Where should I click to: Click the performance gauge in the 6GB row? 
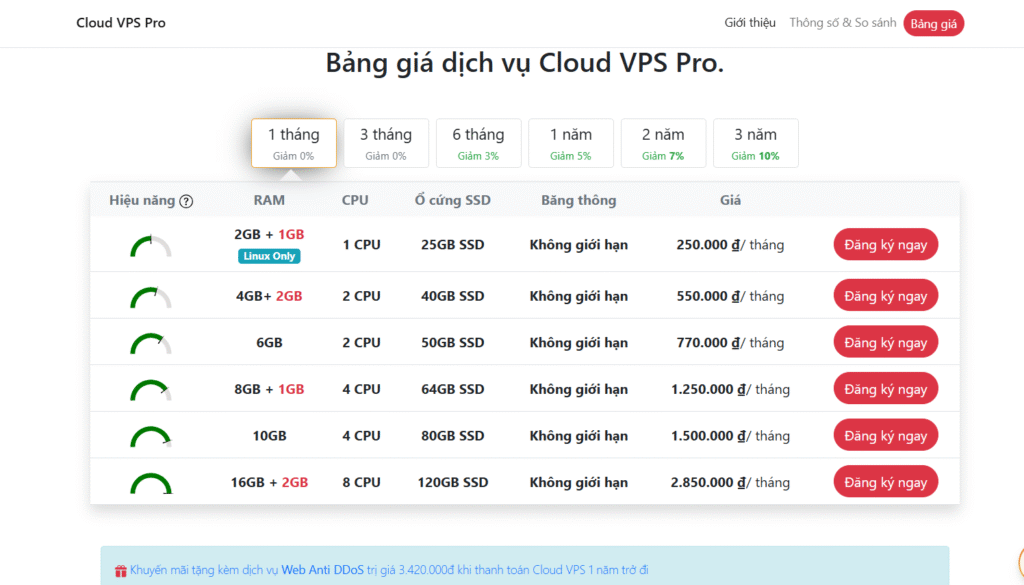tap(150, 344)
